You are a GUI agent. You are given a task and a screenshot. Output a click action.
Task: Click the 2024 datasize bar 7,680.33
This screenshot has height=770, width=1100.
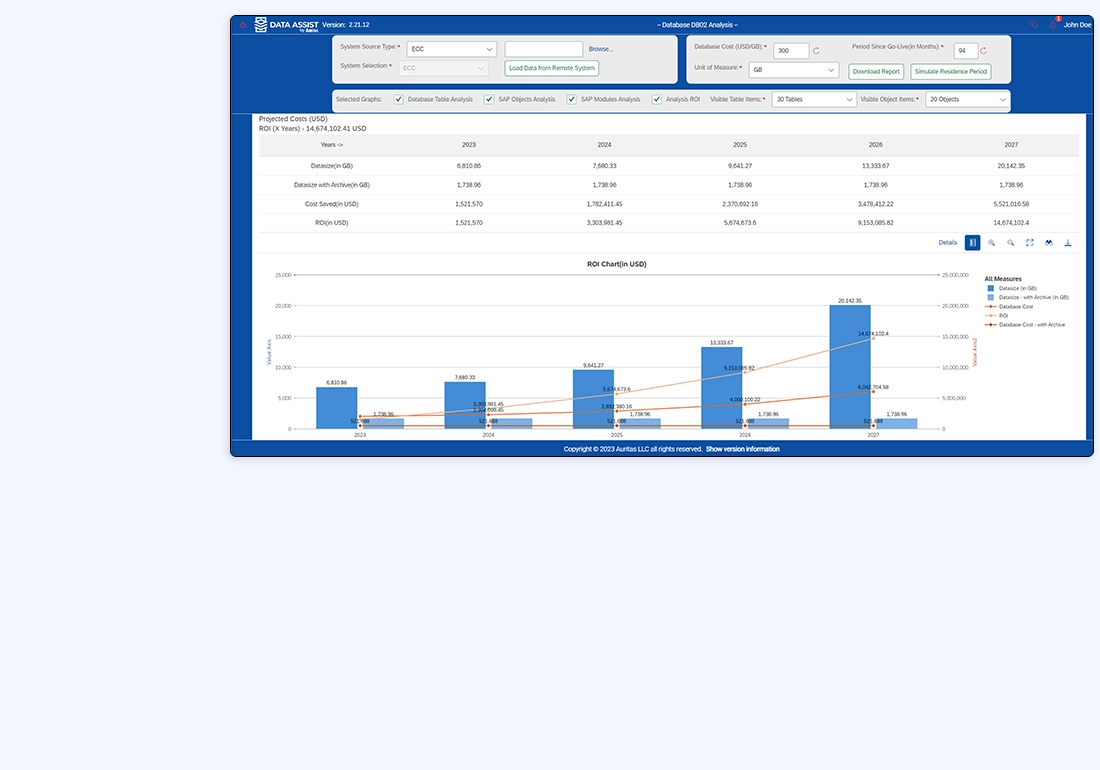click(465, 405)
